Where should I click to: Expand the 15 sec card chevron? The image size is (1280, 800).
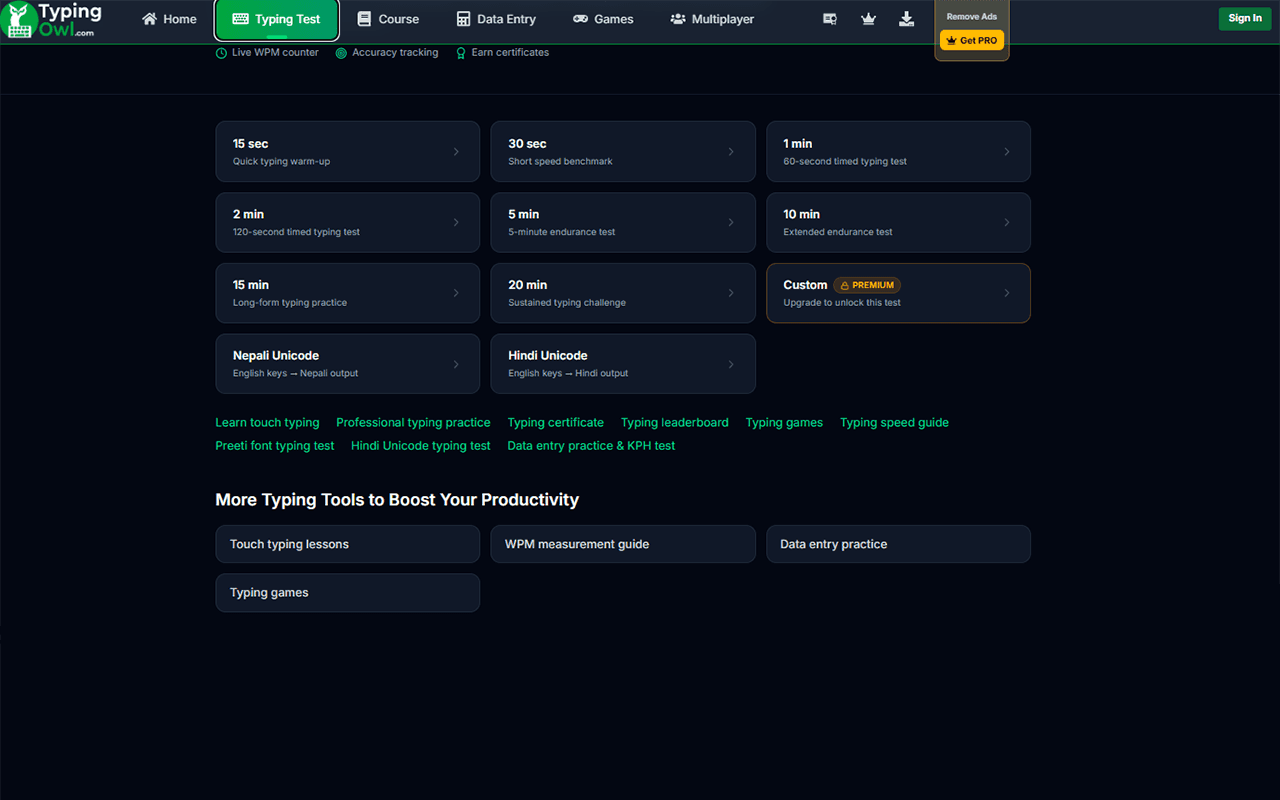tap(456, 152)
